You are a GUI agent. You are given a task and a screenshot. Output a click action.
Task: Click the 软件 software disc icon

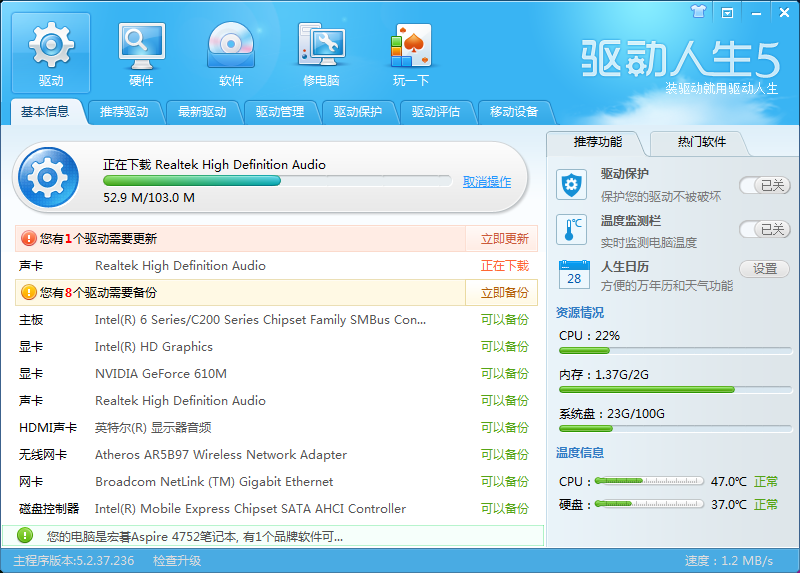click(231, 54)
